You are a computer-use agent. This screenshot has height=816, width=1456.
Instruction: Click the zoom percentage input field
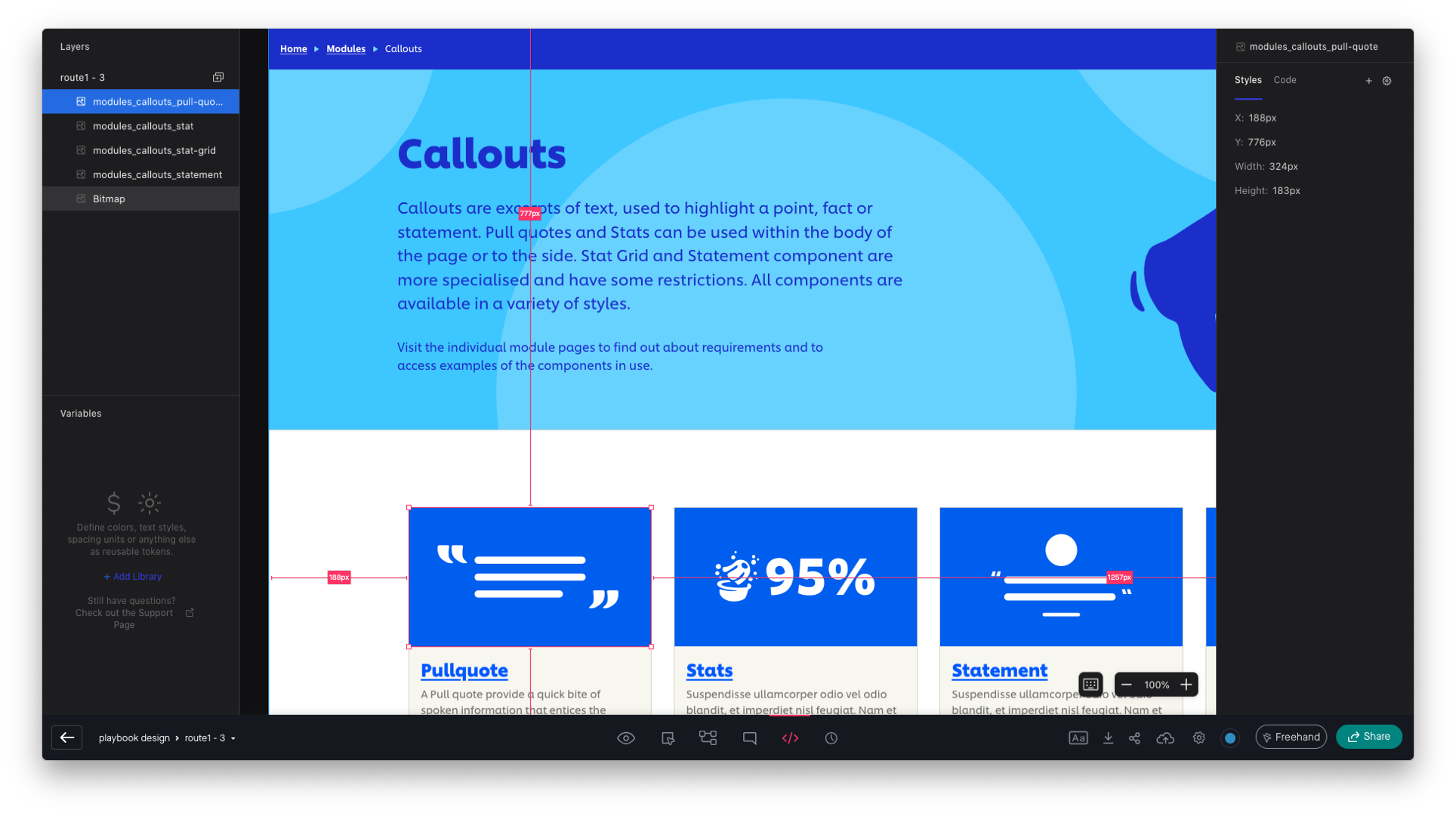pyautogui.click(x=1157, y=684)
